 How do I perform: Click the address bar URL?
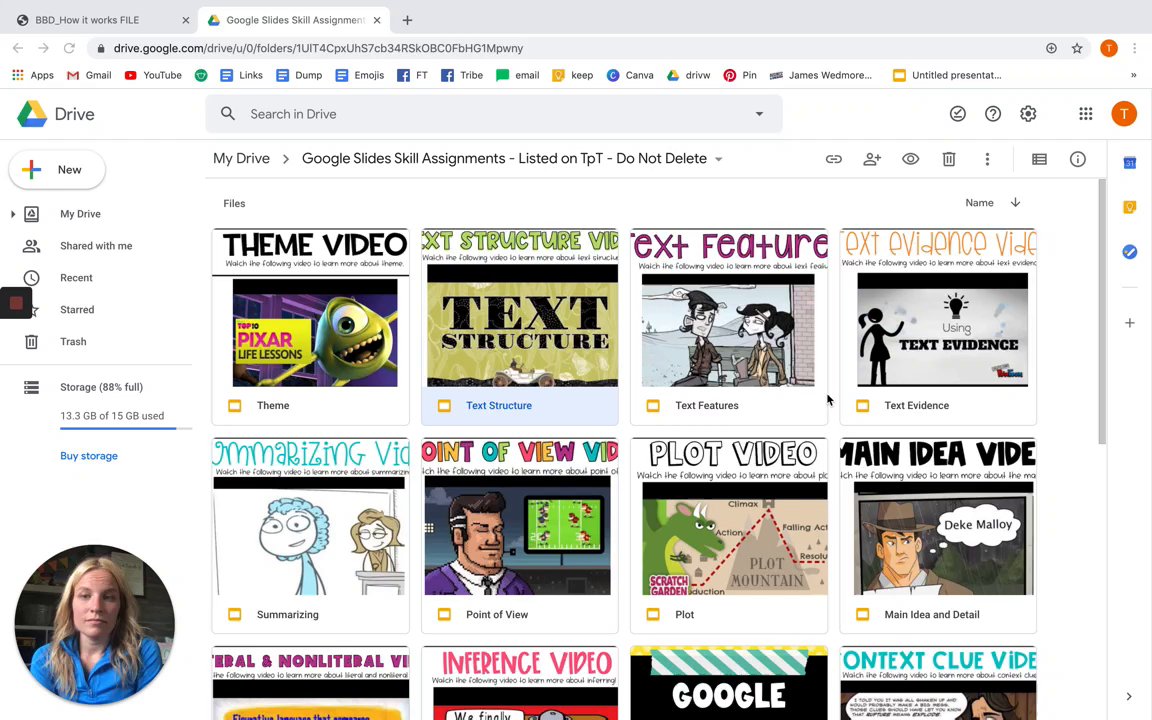tap(318, 48)
